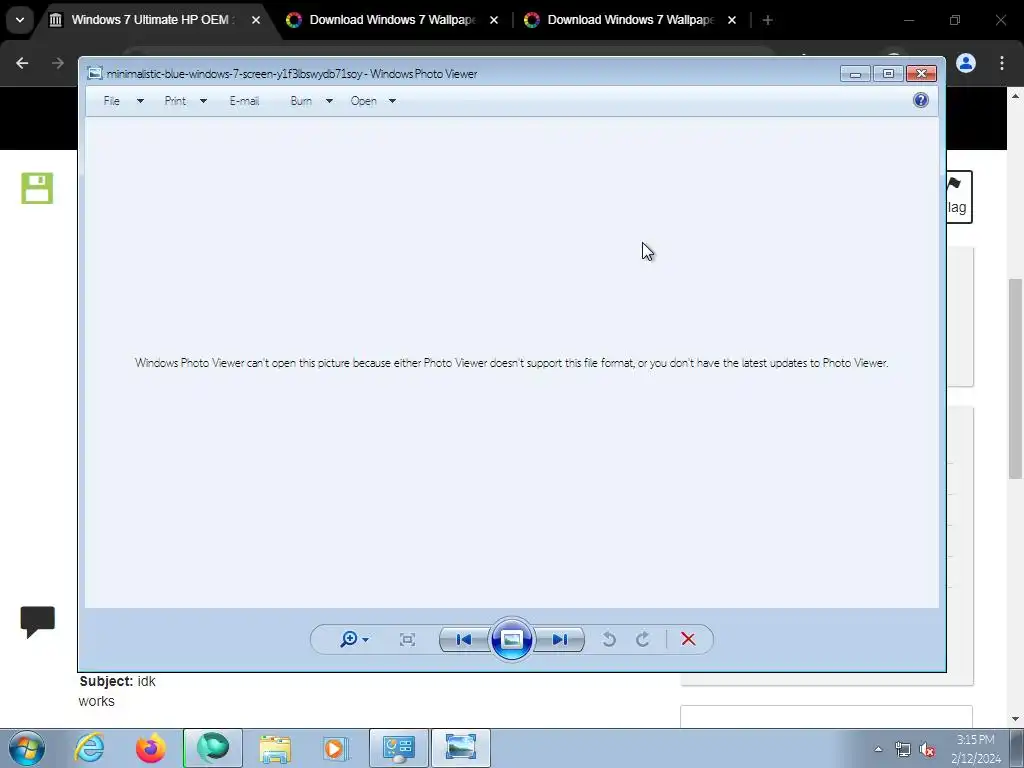
Task: Expand the Open dropdown arrow
Action: point(392,101)
